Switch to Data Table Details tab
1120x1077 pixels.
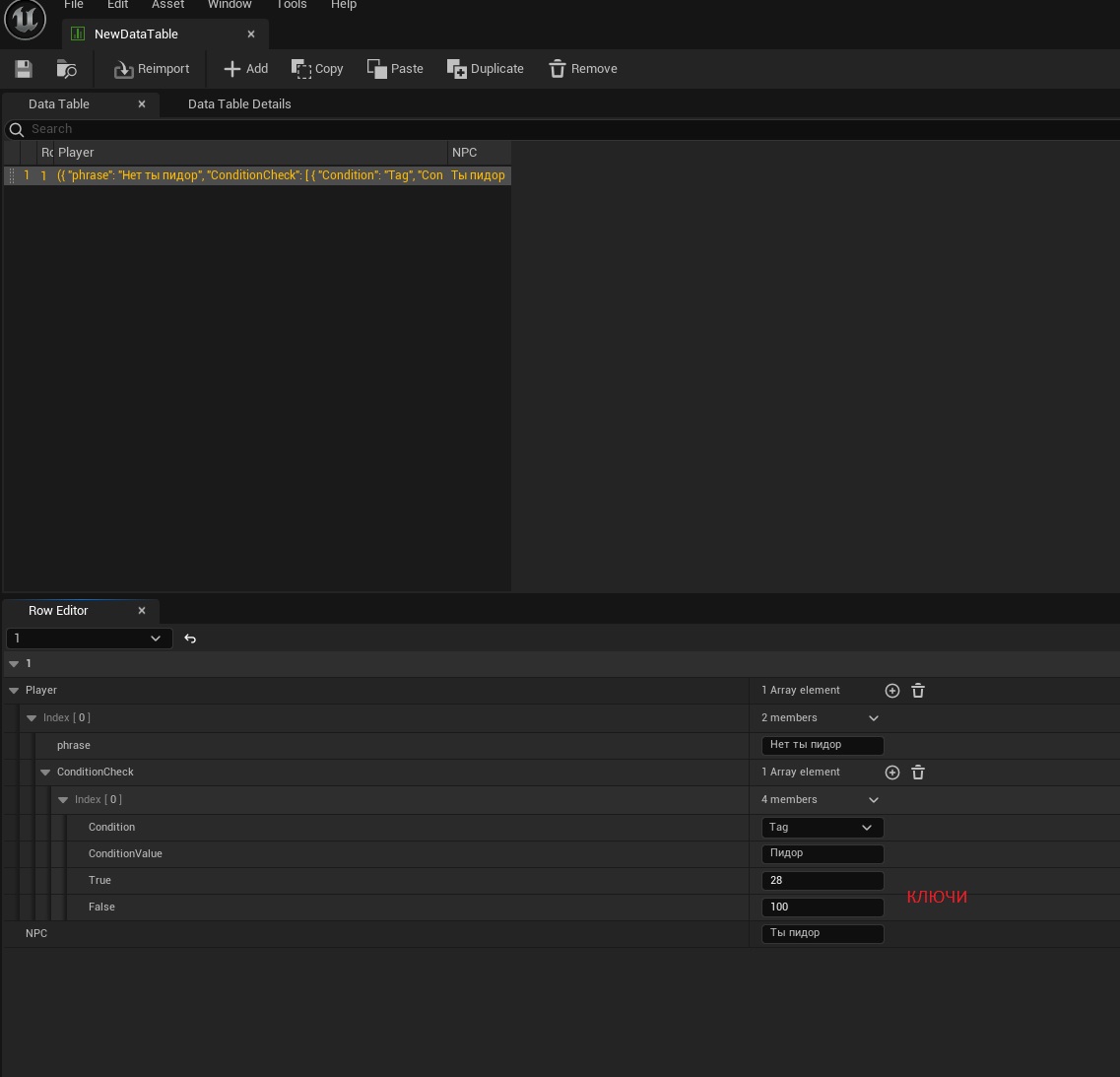tap(239, 104)
